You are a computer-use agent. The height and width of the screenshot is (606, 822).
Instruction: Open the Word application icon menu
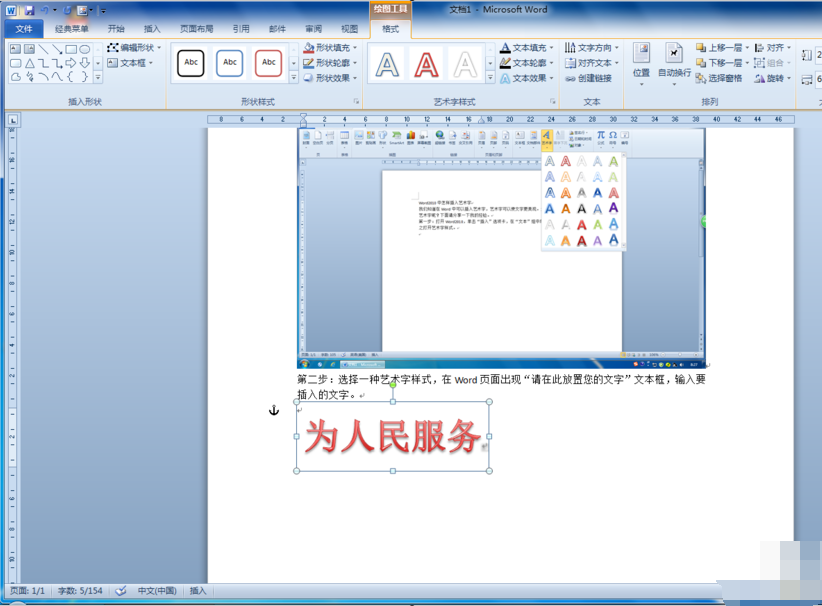pos(11,10)
